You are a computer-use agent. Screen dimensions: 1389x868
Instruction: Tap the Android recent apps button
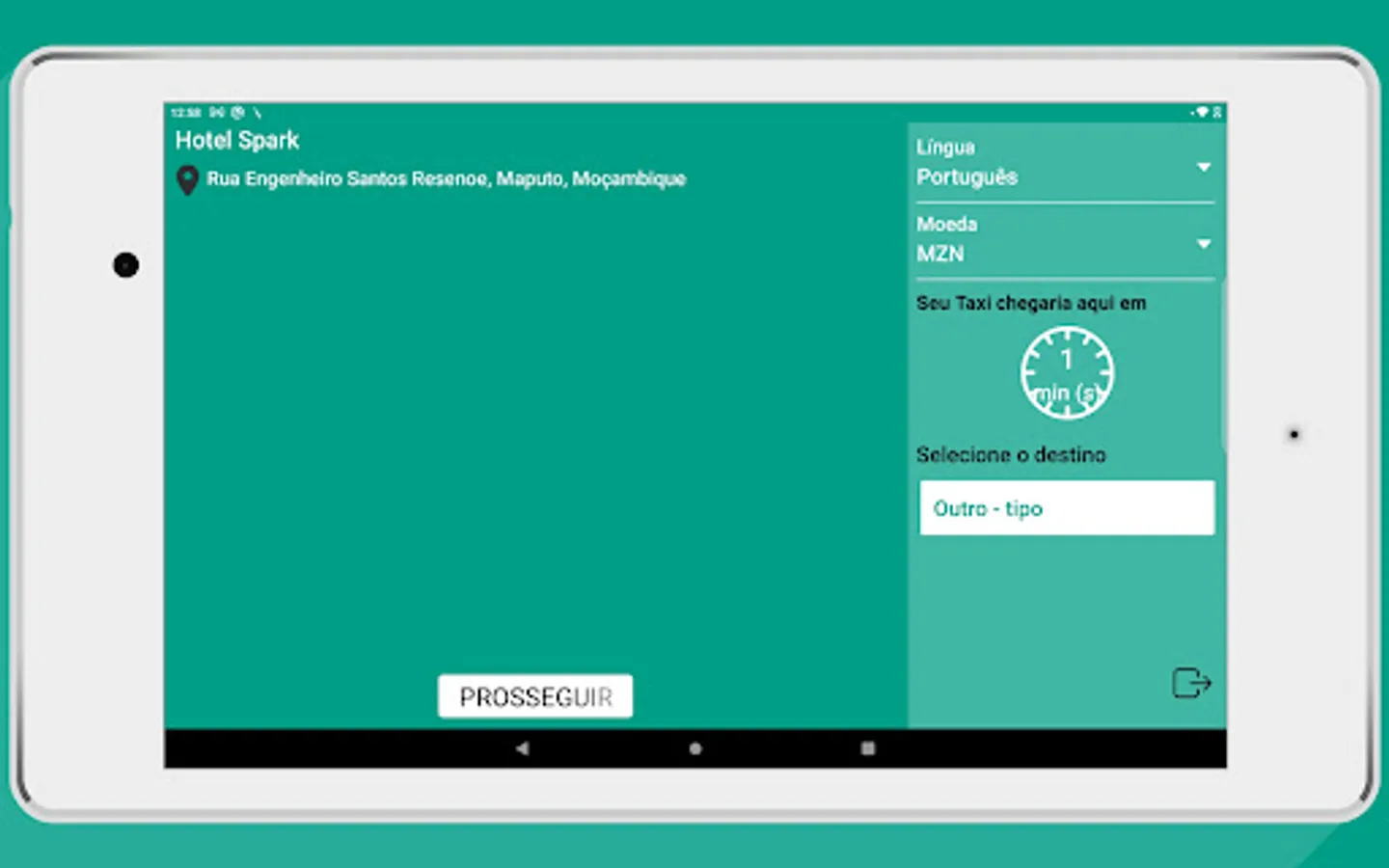868,748
